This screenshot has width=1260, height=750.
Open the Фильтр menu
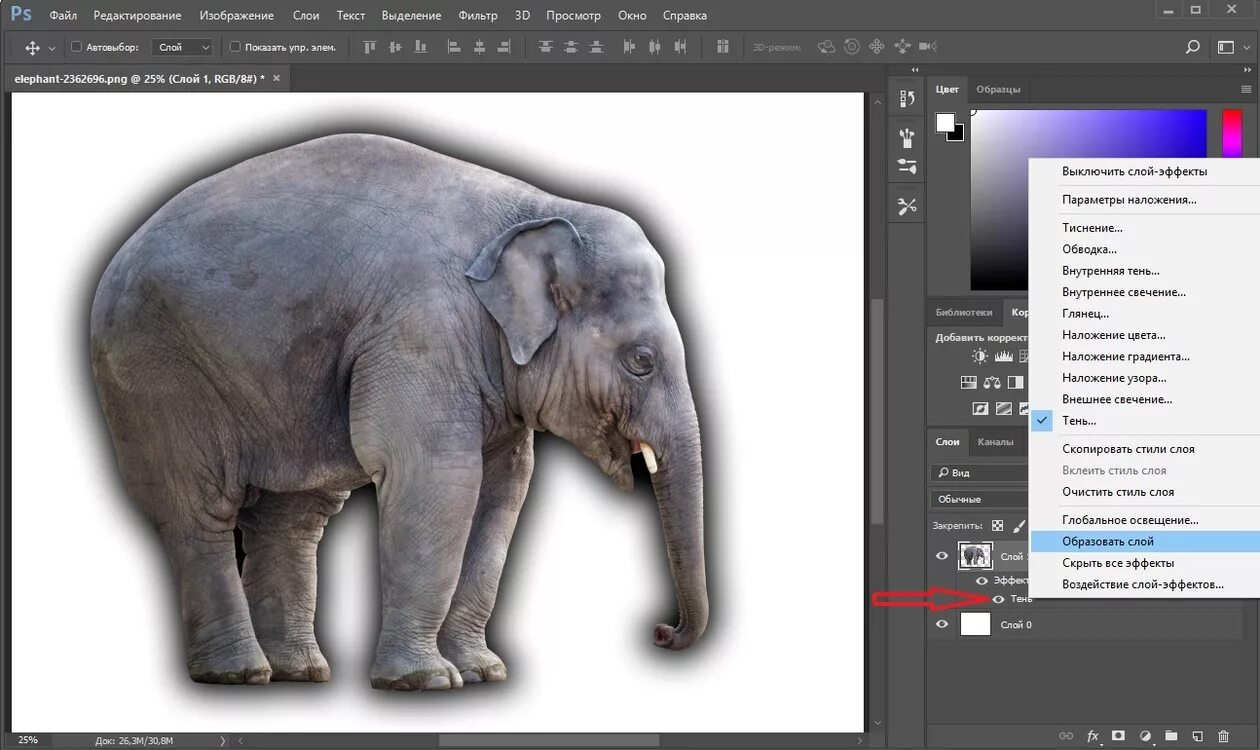tap(478, 16)
